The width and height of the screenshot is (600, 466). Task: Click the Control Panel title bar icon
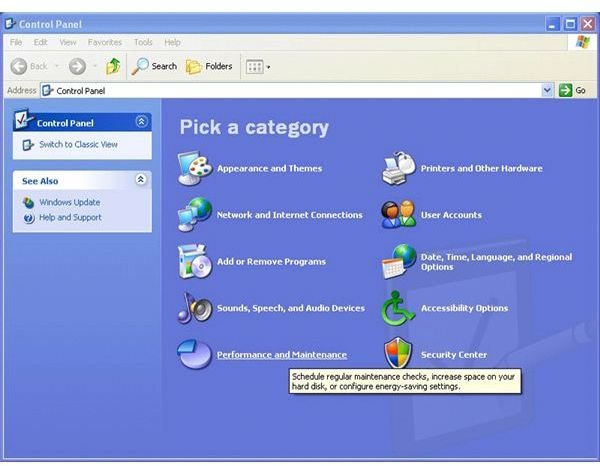[10, 24]
